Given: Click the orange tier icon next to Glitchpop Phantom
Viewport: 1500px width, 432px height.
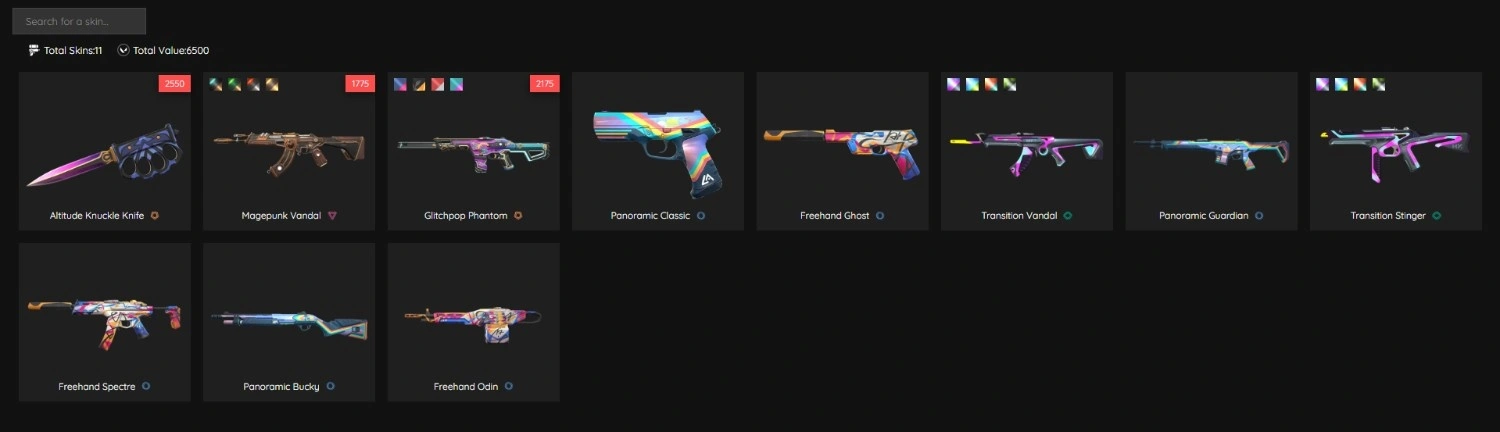Looking at the screenshot, I should pyautogui.click(x=519, y=215).
